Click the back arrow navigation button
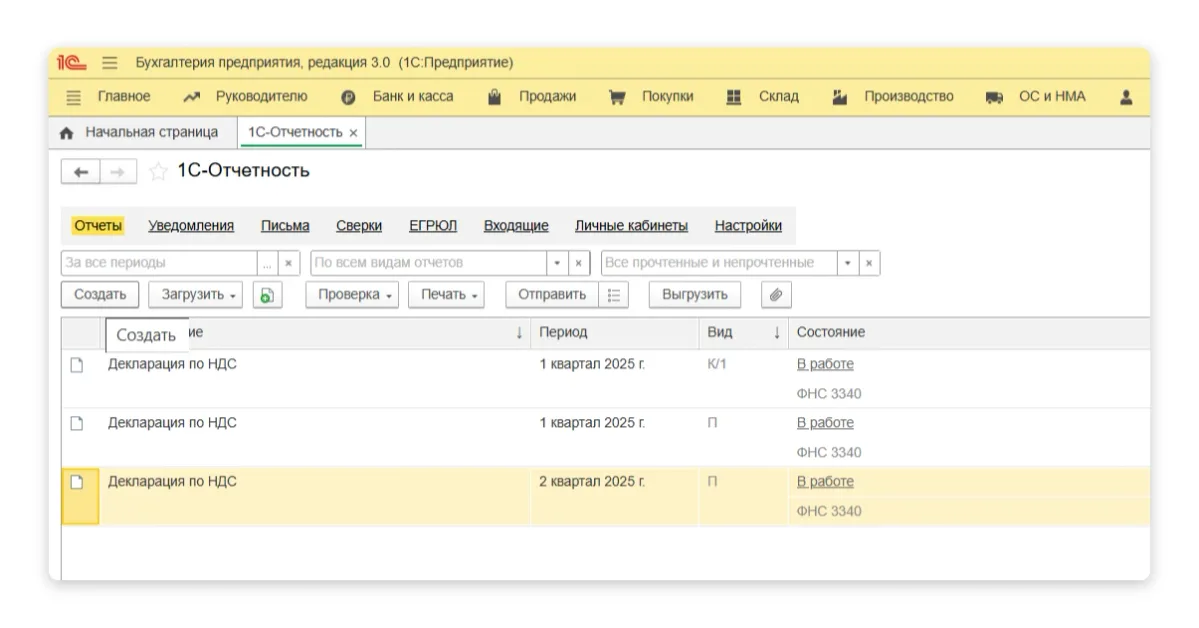 tap(81, 172)
